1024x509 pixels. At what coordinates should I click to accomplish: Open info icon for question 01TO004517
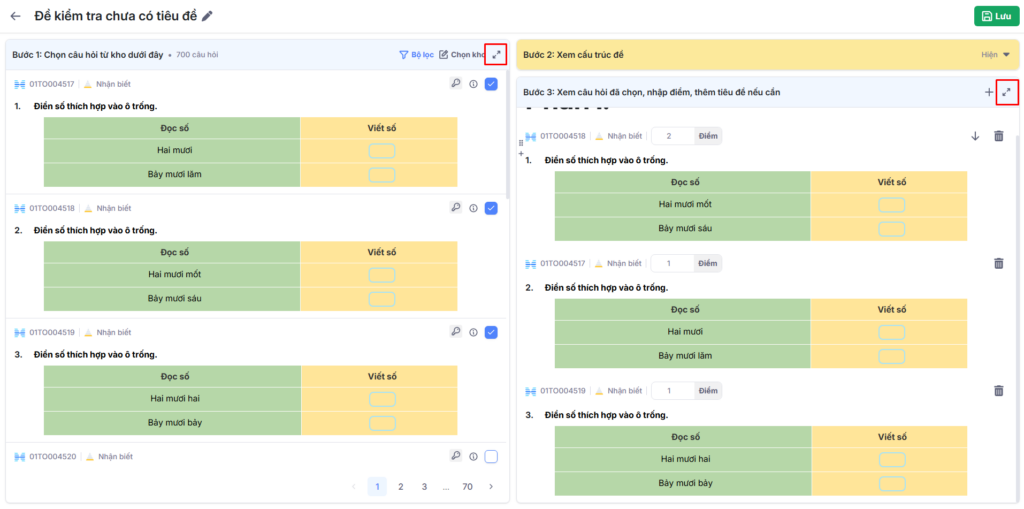click(473, 84)
